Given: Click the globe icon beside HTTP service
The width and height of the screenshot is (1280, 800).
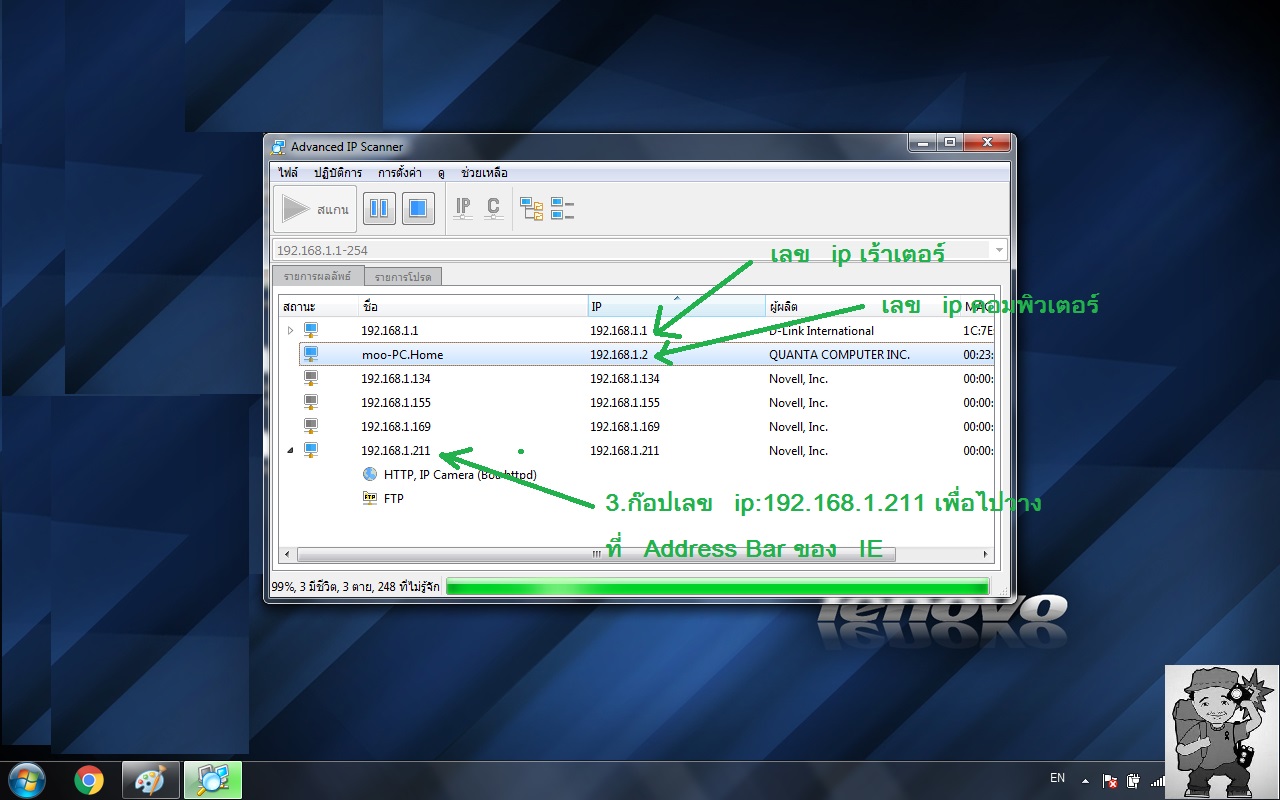Looking at the screenshot, I should [370, 475].
